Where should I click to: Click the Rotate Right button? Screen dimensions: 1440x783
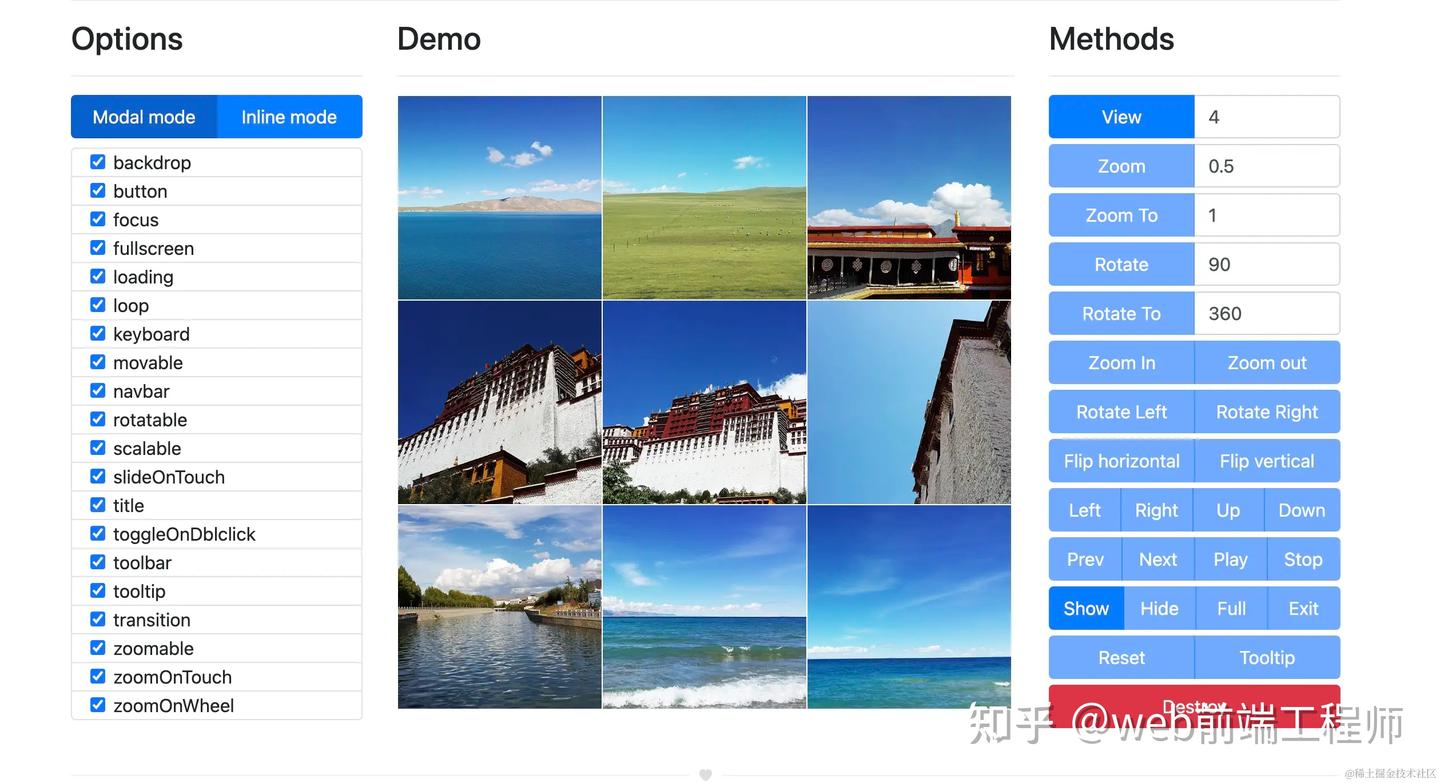coord(1267,412)
